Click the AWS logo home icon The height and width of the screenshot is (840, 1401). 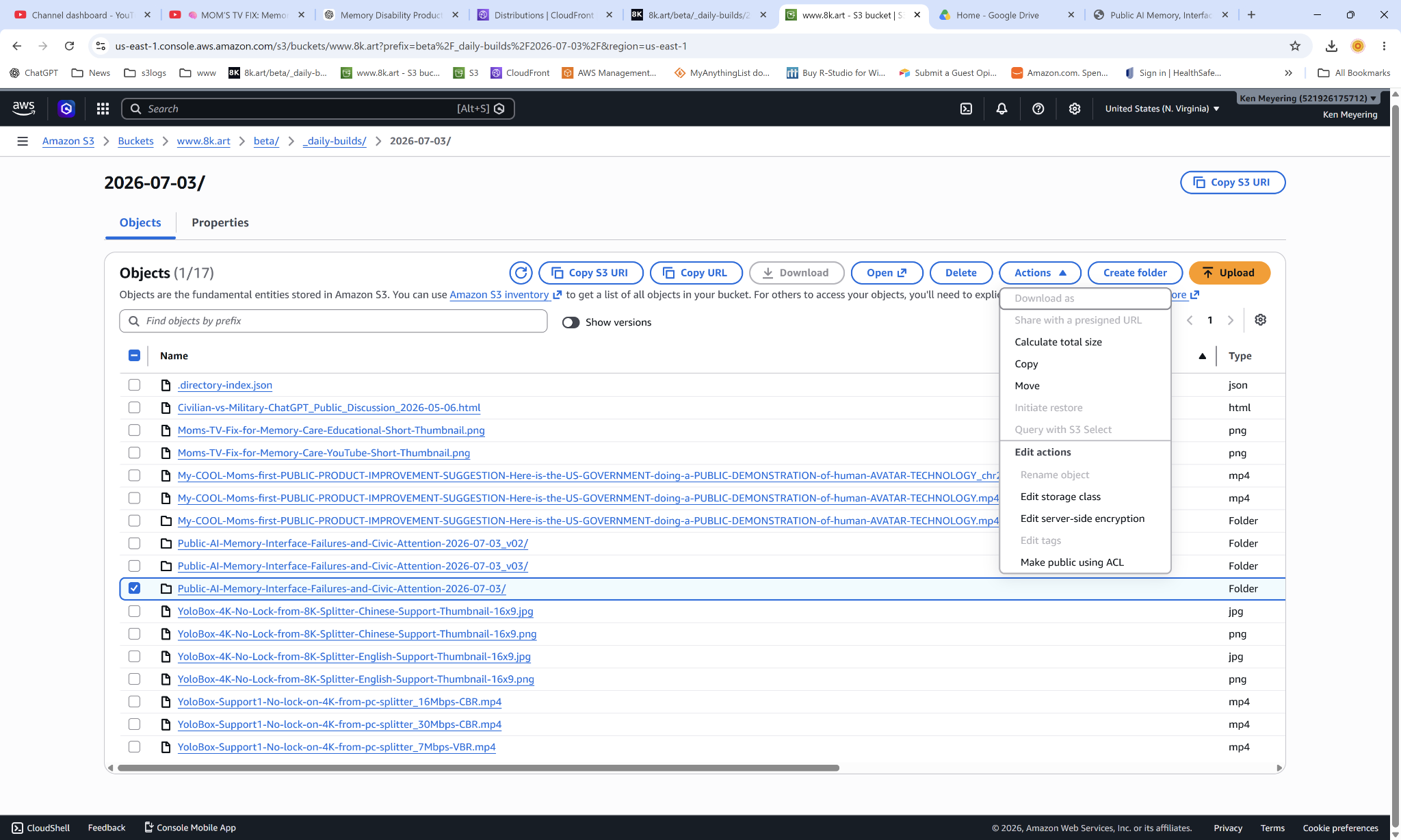23,108
